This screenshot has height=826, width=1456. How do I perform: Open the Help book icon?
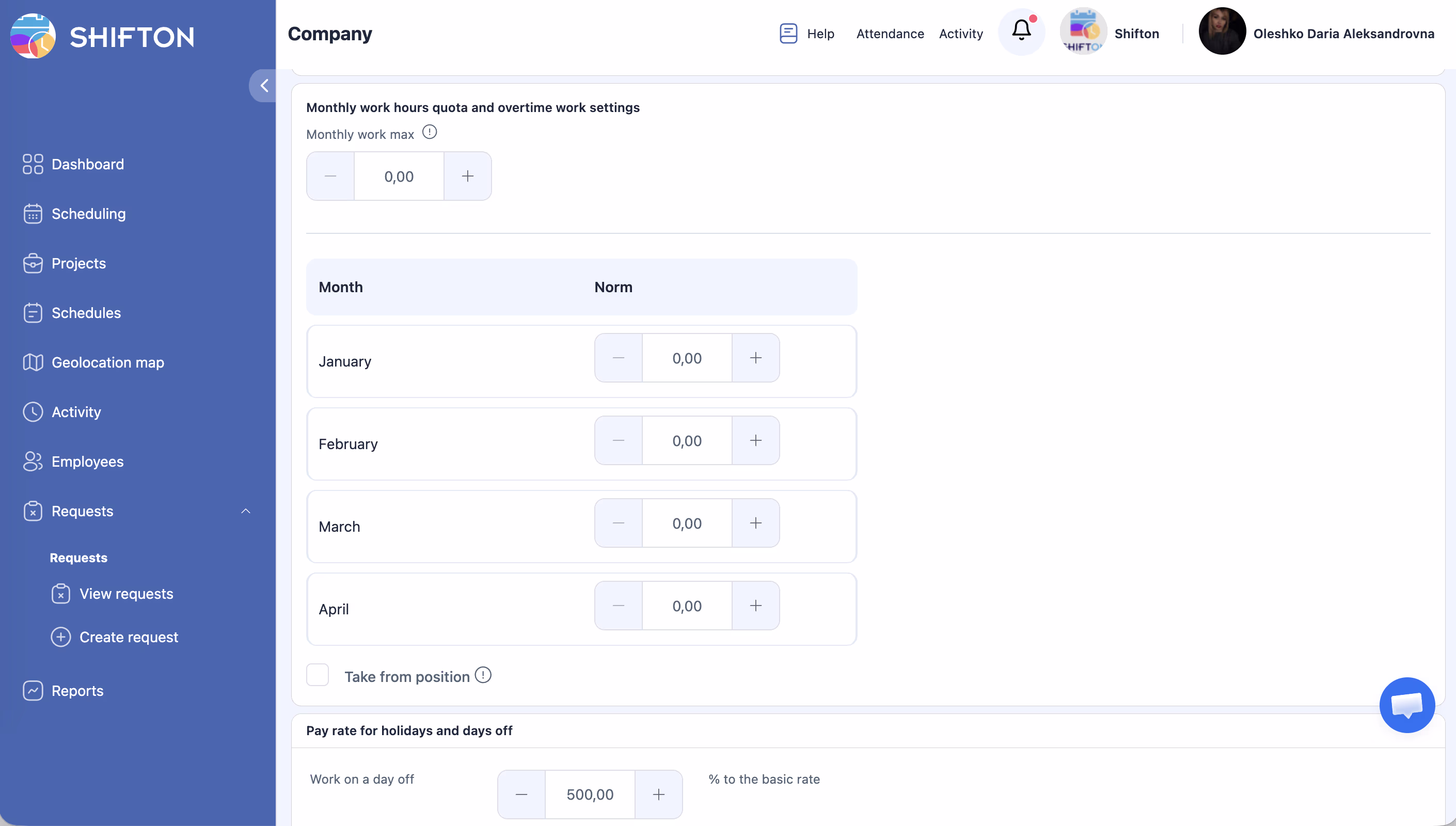click(x=788, y=34)
